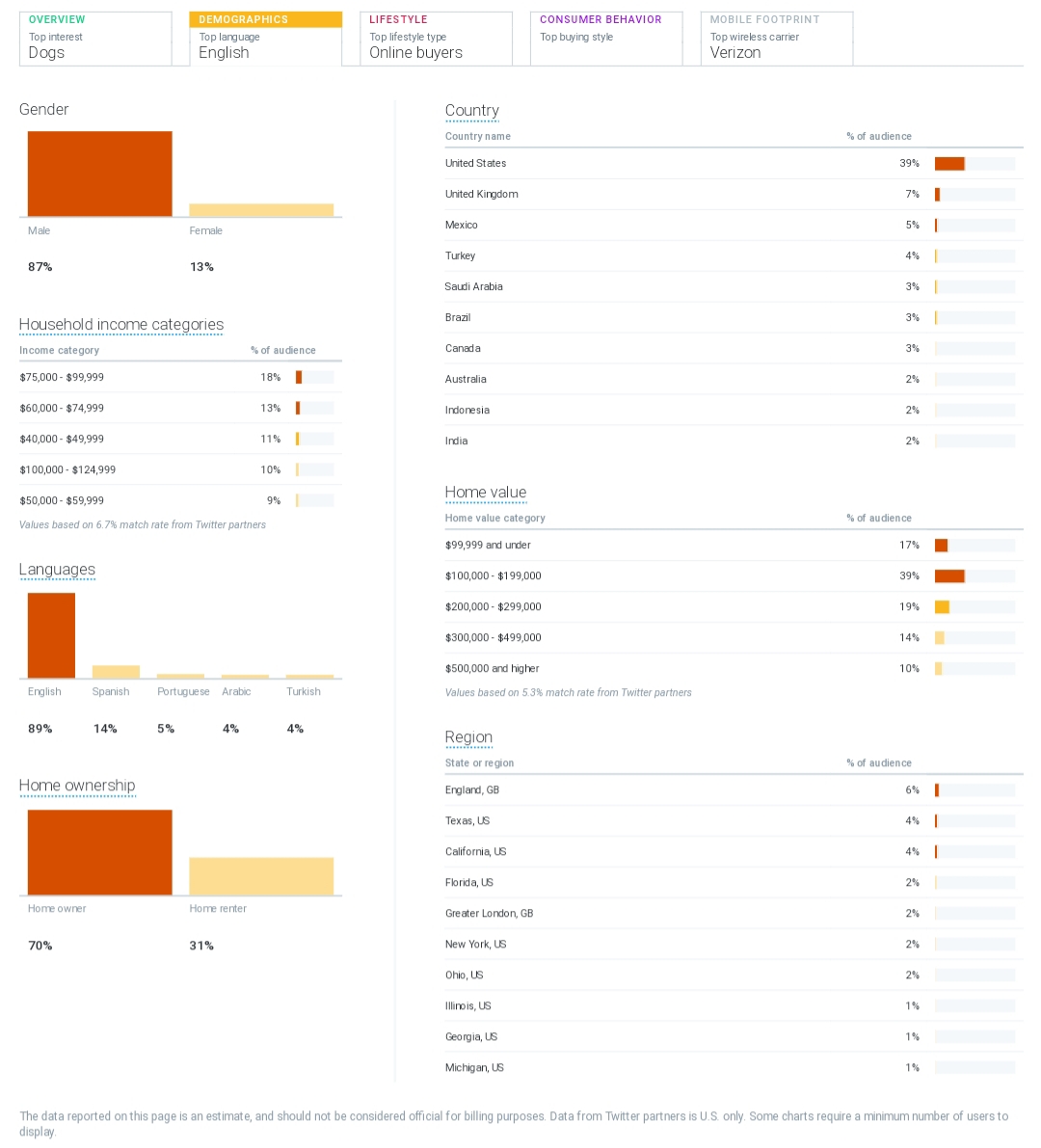1041x1148 pixels.
Task: Click the Male gender bar
Action: [100, 174]
